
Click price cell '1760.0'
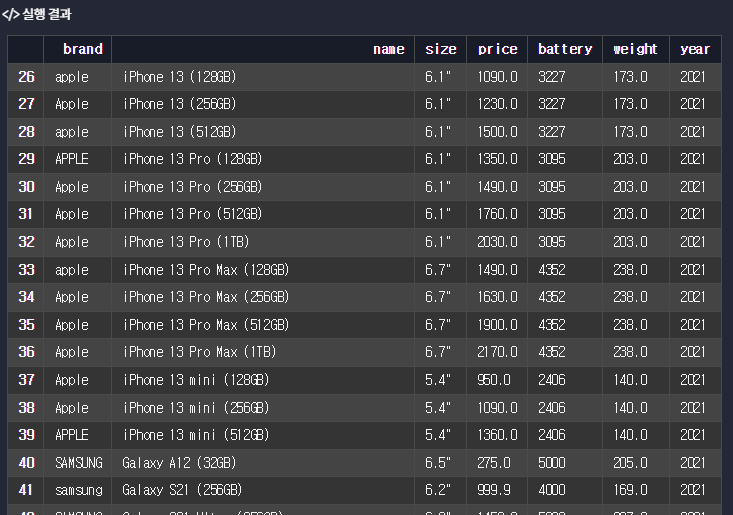click(x=497, y=214)
